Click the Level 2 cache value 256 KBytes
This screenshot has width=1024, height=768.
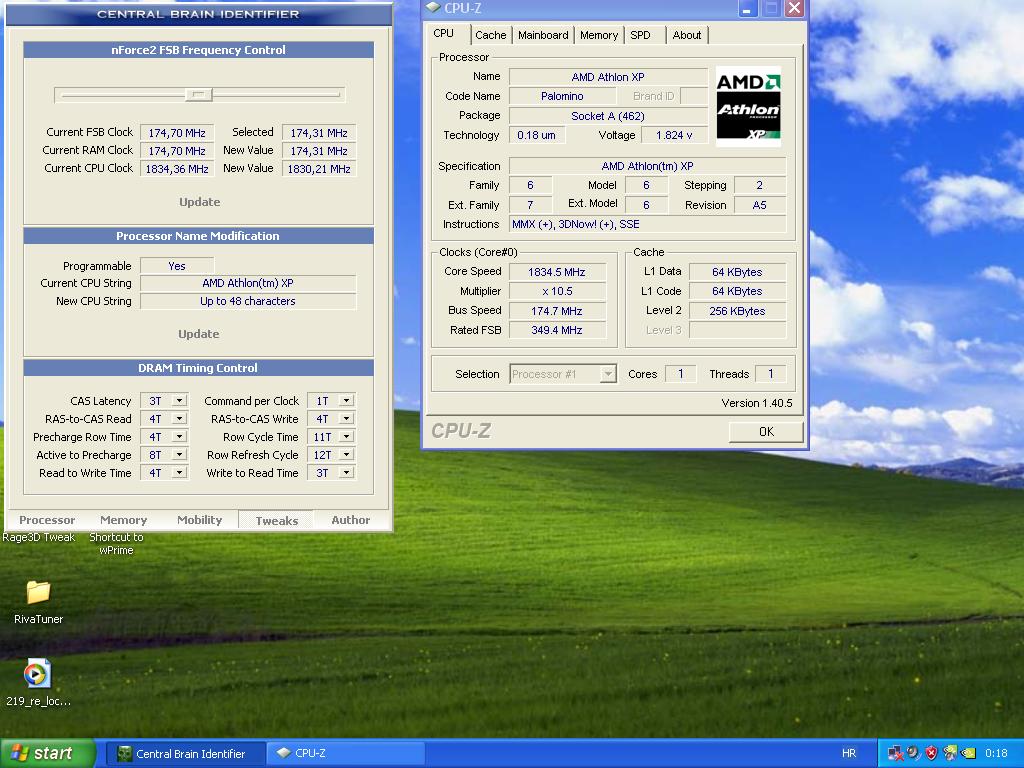pos(737,311)
